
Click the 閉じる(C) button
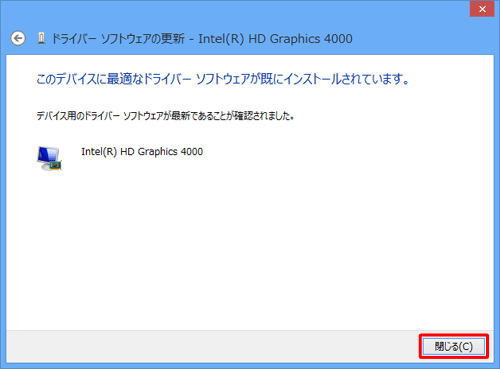(454, 347)
